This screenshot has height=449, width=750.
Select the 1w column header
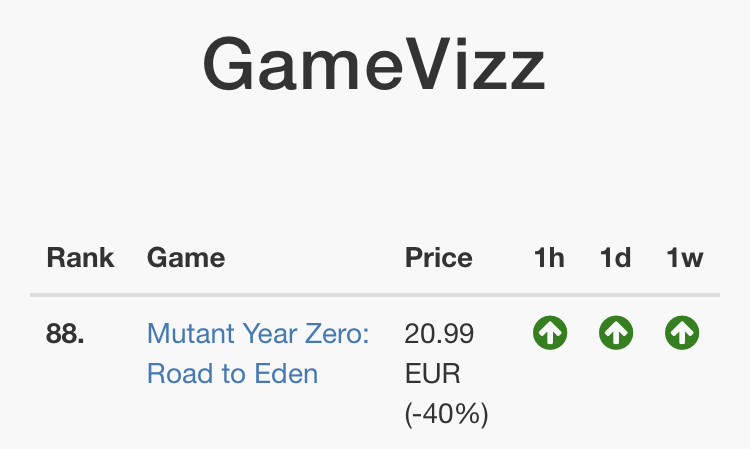click(684, 258)
